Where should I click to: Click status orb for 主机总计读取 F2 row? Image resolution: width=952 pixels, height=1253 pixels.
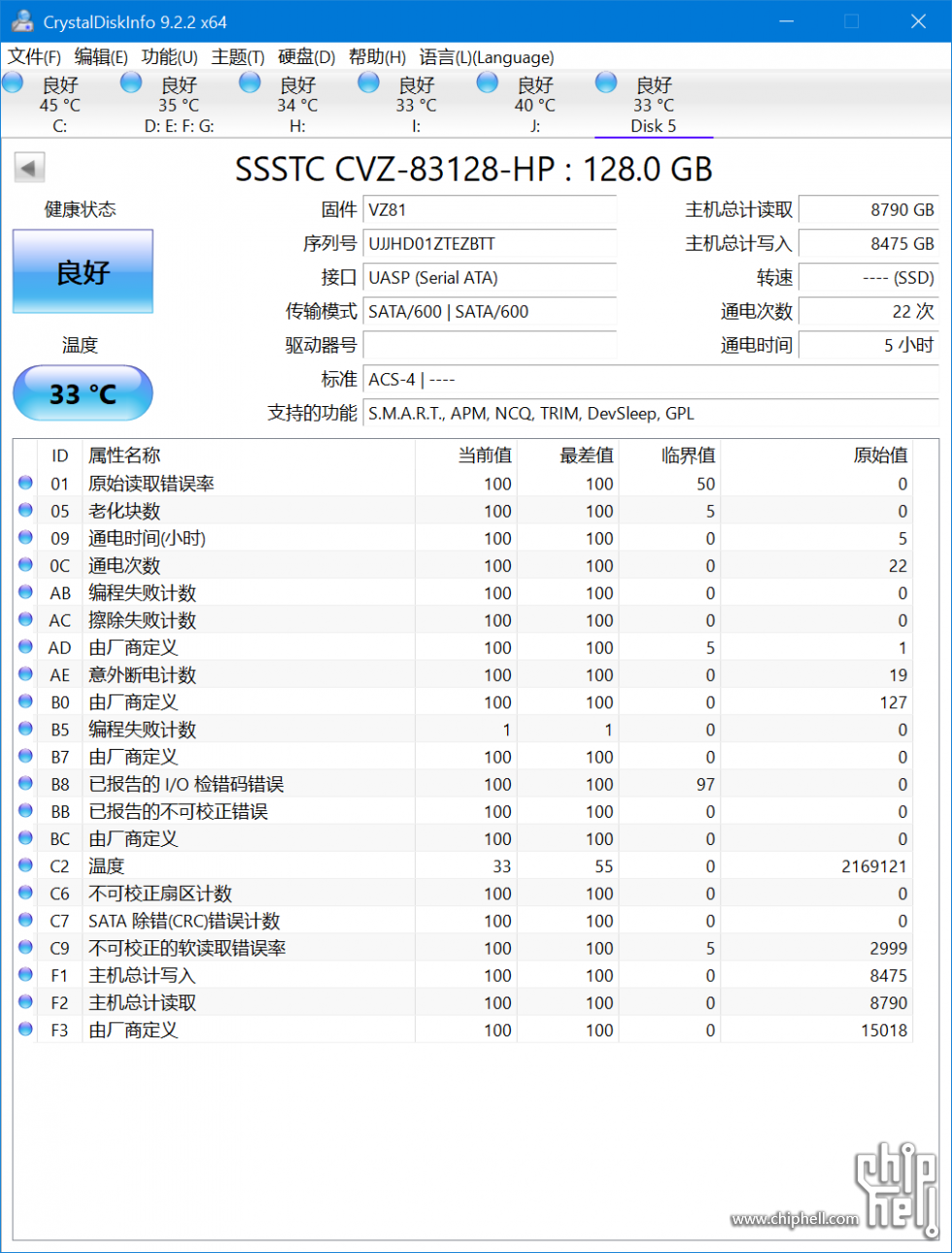(25, 1001)
